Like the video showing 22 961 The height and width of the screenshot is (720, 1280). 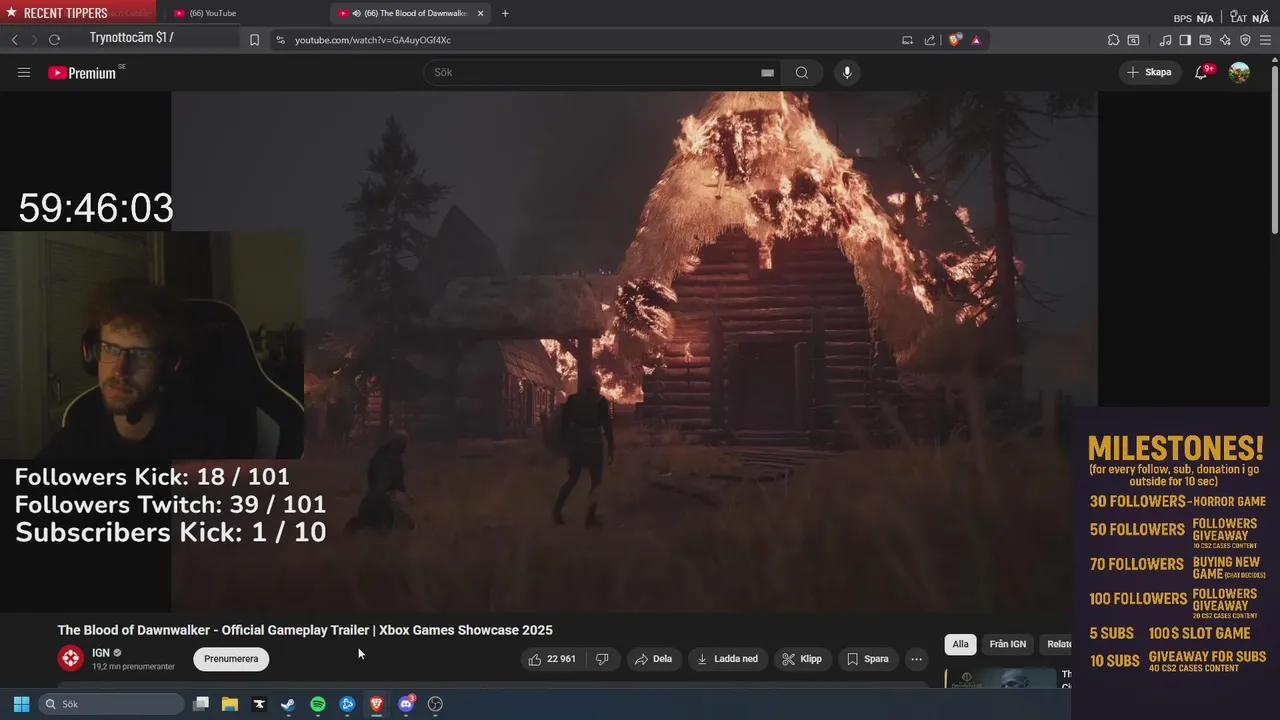(x=552, y=659)
